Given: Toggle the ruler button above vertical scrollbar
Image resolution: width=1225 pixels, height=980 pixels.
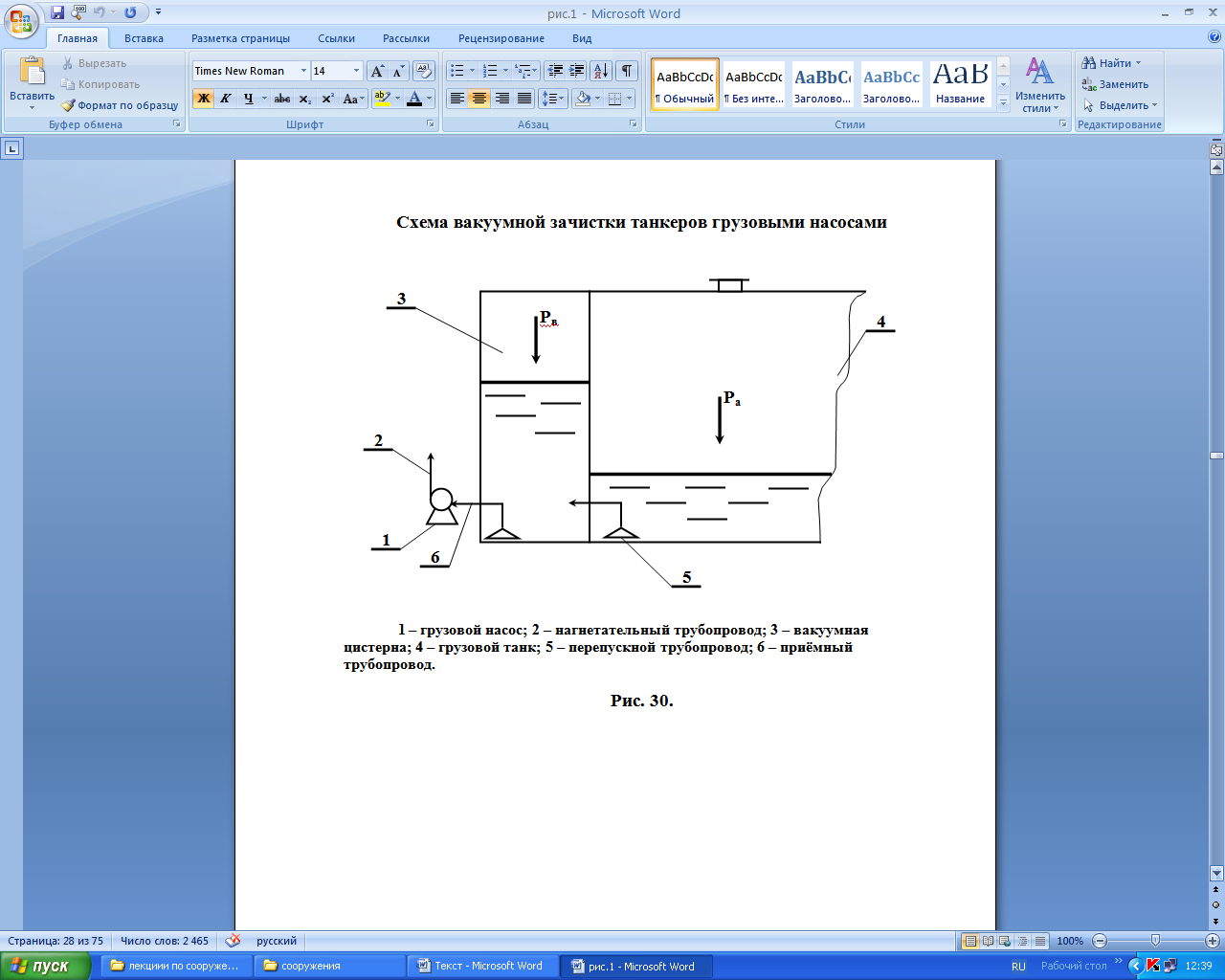Looking at the screenshot, I should (1216, 150).
